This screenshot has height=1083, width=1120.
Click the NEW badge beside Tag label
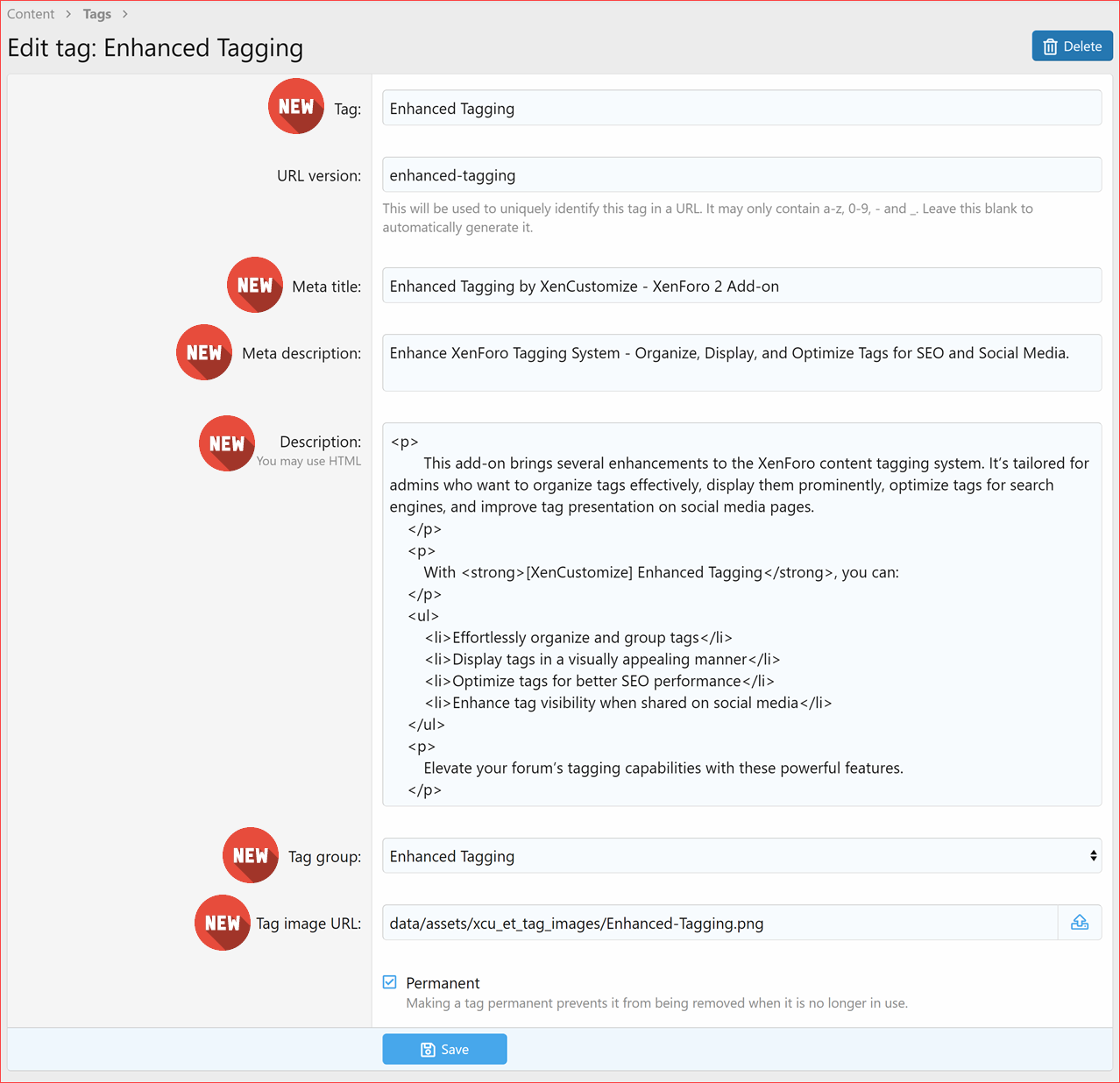tap(296, 107)
